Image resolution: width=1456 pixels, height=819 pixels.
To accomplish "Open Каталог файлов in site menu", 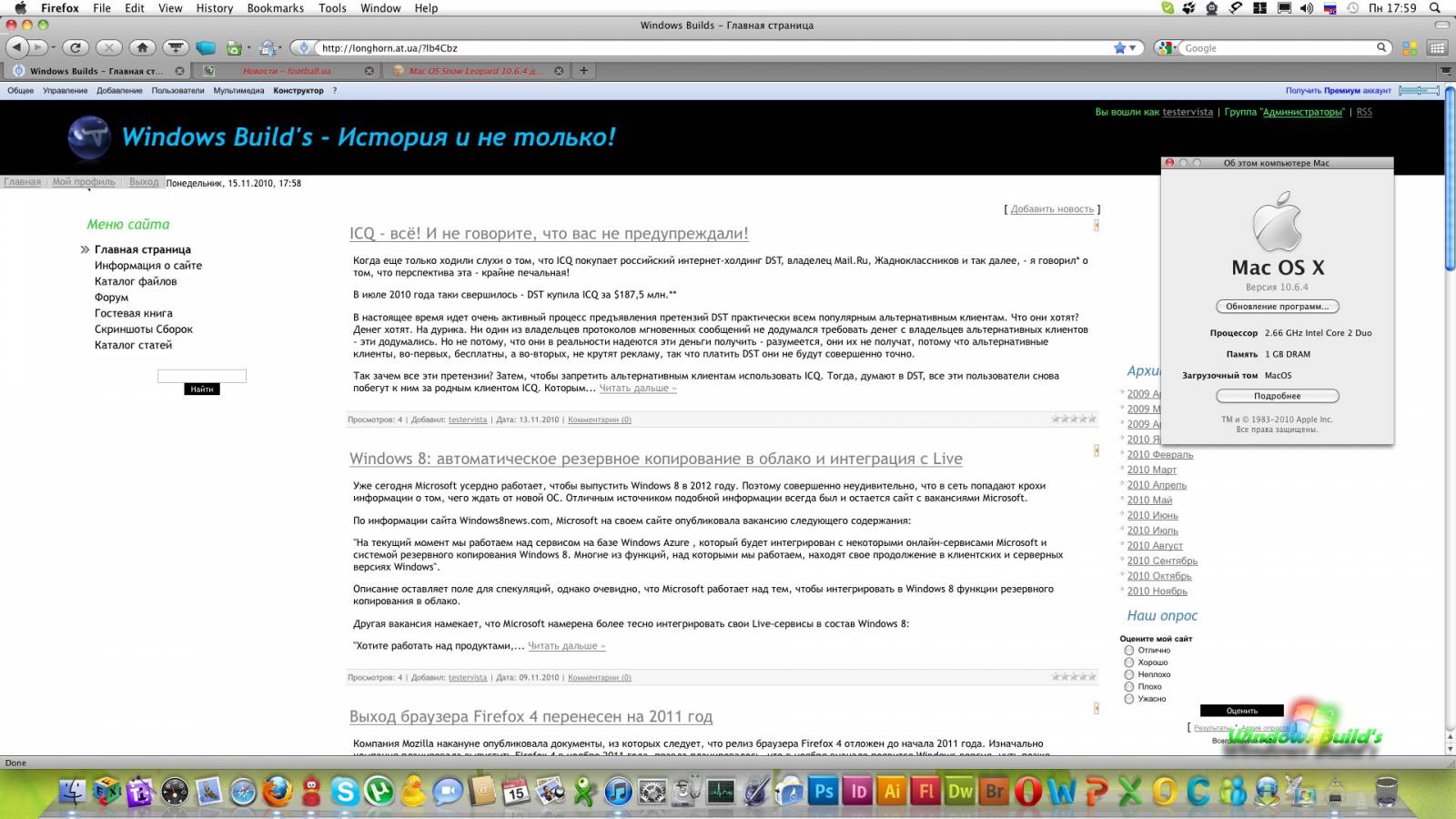I will click(x=136, y=281).
